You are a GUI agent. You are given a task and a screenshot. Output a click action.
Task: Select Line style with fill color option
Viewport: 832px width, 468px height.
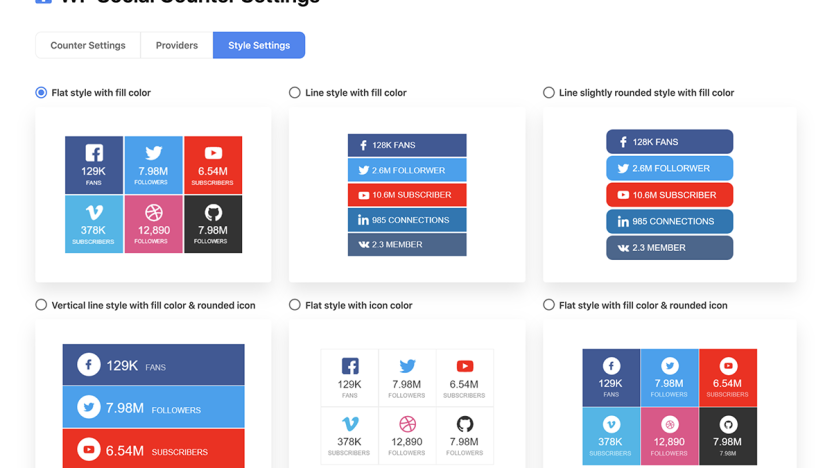294,92
